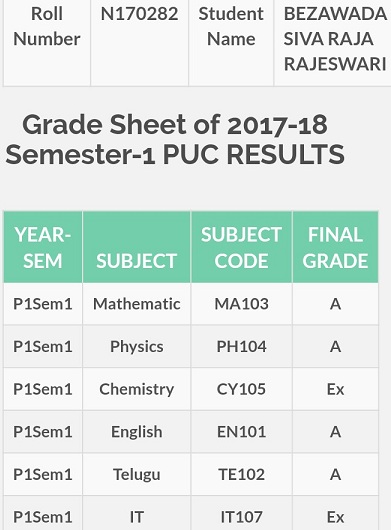Viewport: 391px width, 530px height.
Task: Click the Student Name label cell
Action: (231, 42)
